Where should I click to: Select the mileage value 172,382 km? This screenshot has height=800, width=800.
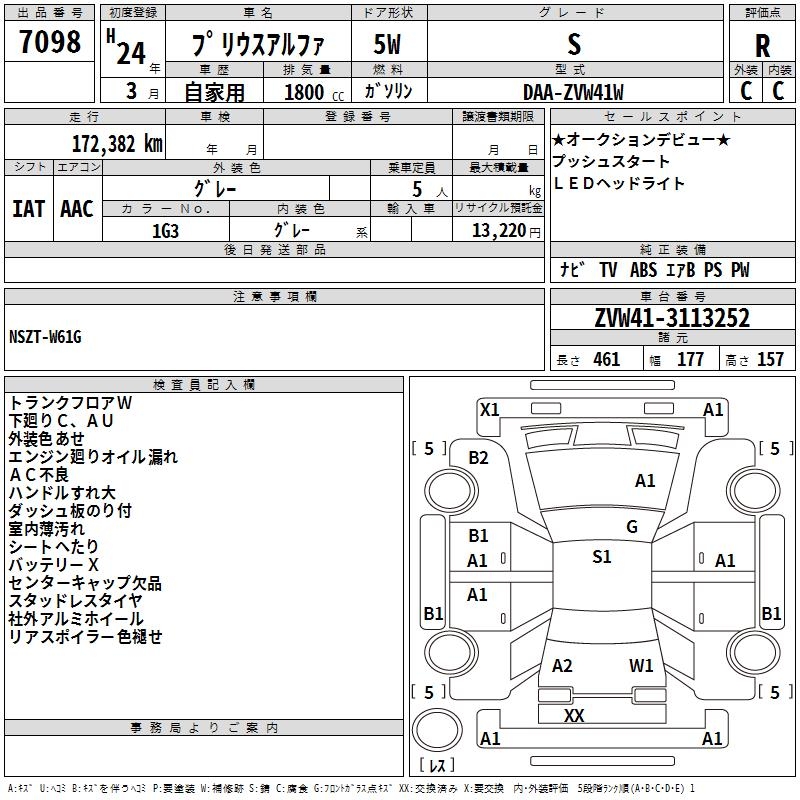click(117, 143)
